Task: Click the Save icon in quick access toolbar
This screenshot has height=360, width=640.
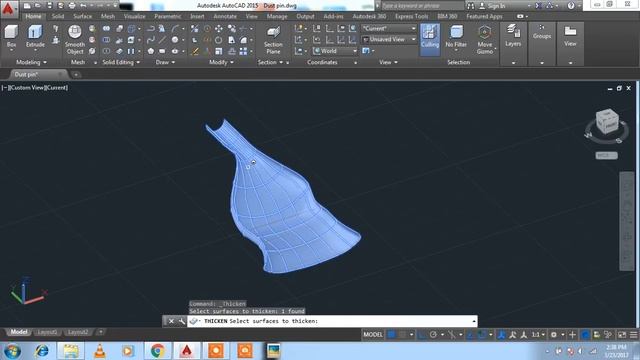Action: 49,6
